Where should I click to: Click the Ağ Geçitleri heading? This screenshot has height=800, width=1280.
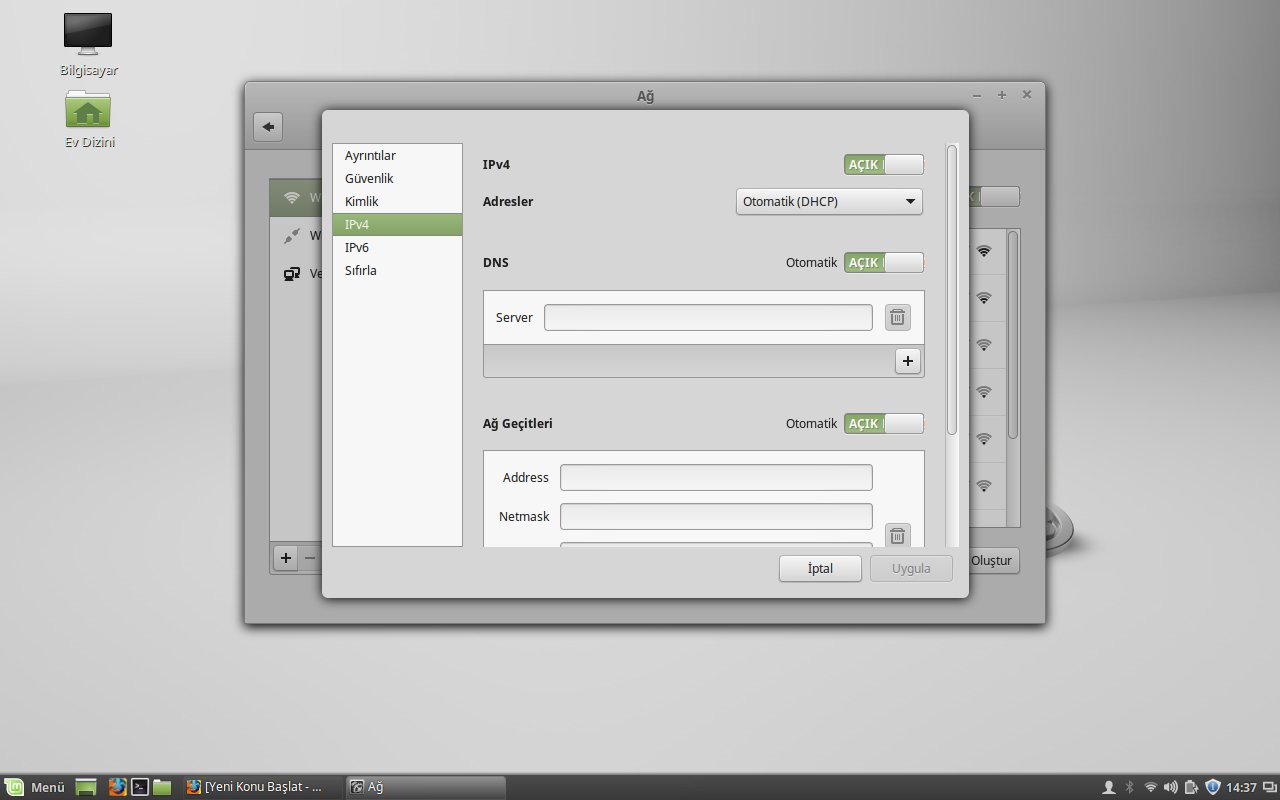point(518,423)
